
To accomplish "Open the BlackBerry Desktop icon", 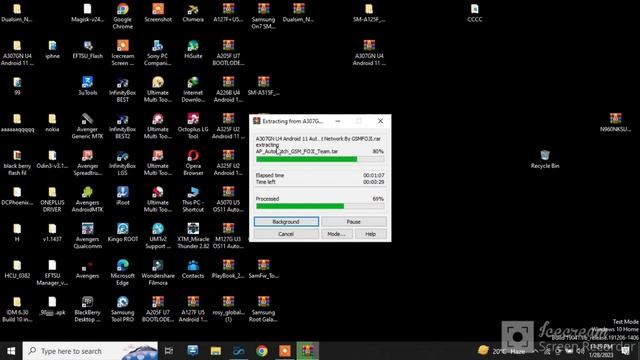I will (x=87, y=309).
